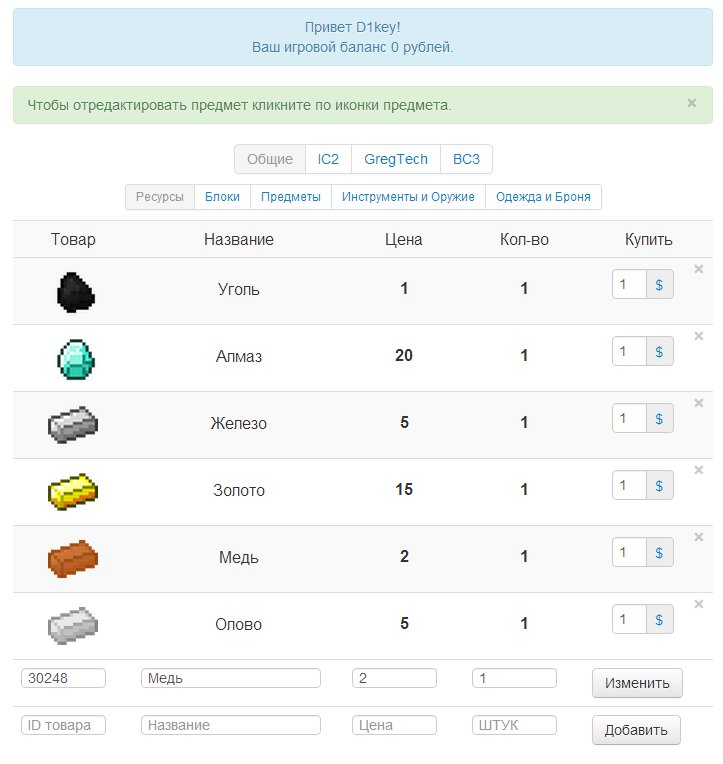This screenshot has width=723, height=764.
Task: Click the diamond (Алмаз) item icon
Action: pos(76,359)
